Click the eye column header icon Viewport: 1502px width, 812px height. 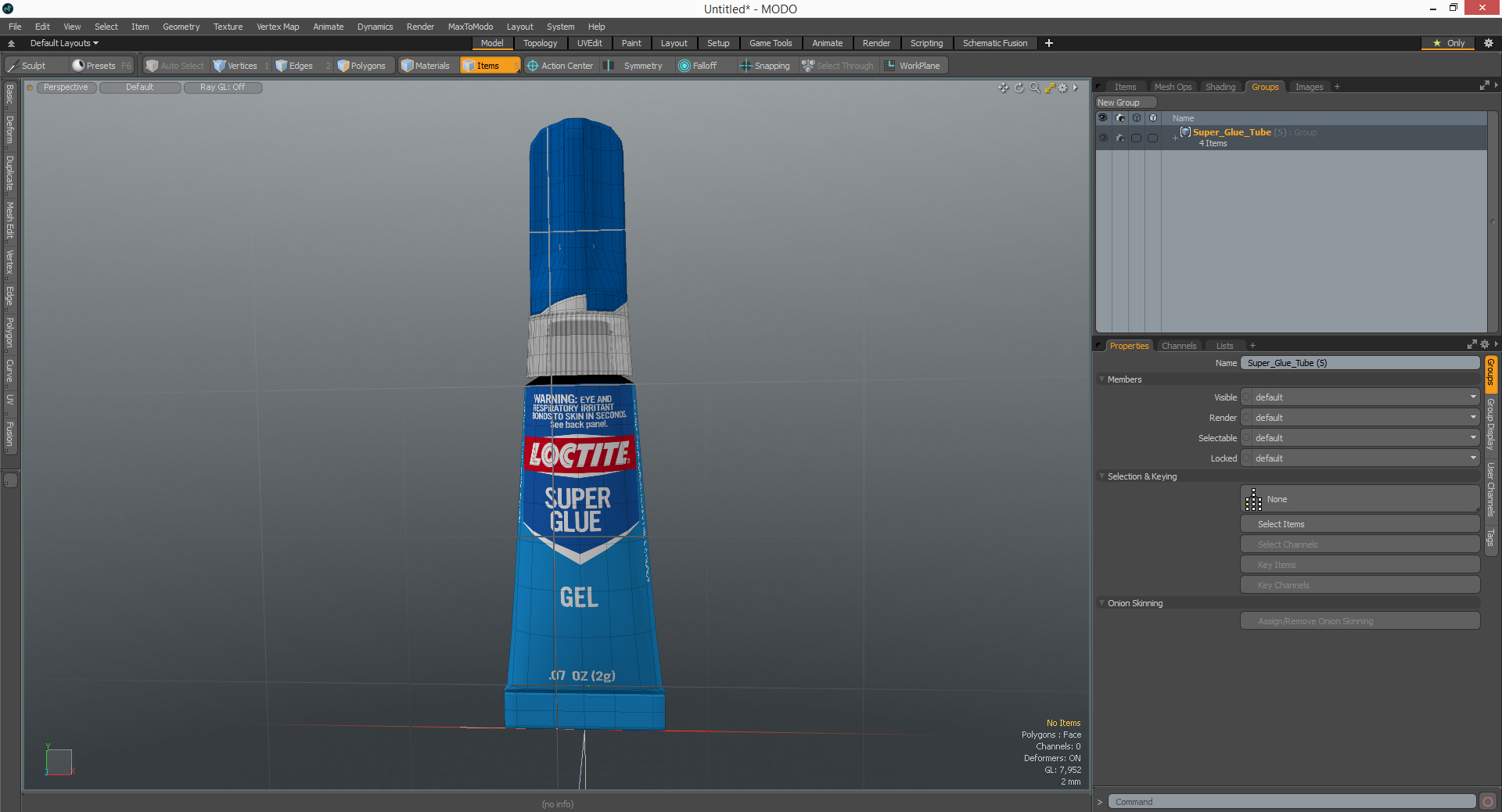[x=1103, y=118]
